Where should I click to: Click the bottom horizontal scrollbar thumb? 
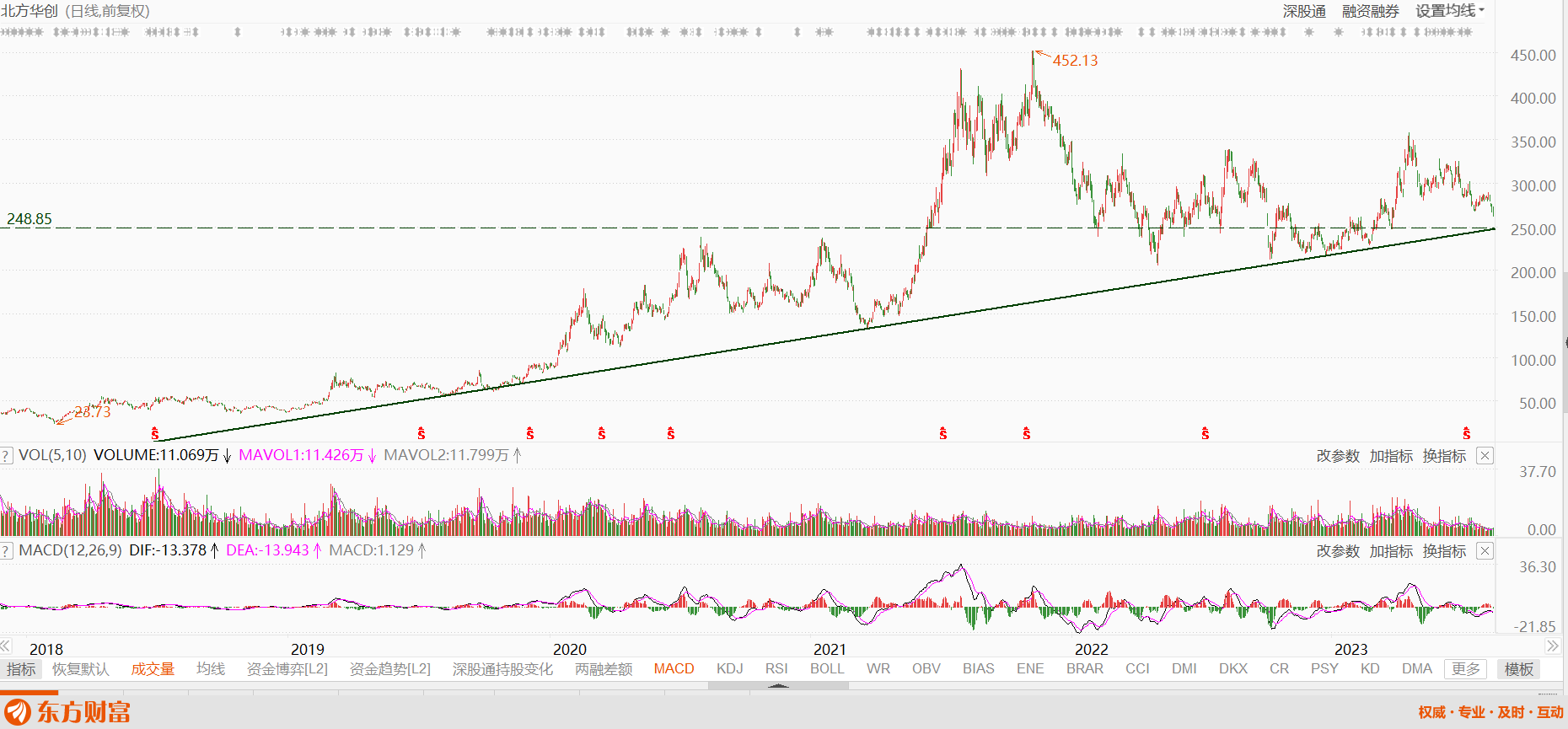(x=778, y=686)
